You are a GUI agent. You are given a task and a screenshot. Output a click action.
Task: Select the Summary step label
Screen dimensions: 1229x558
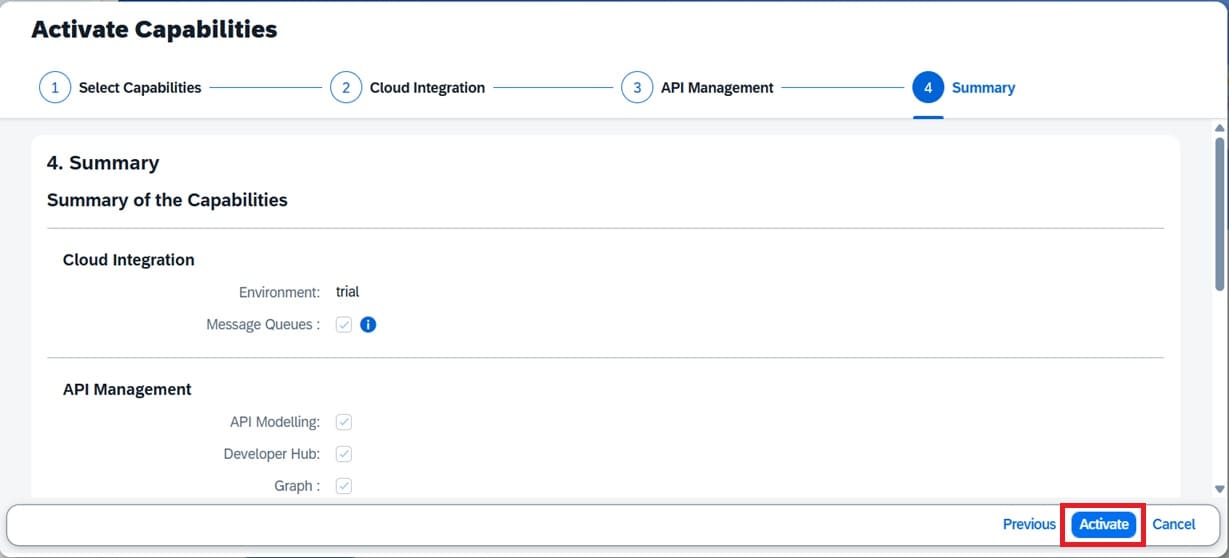click(x=983, y=87)
